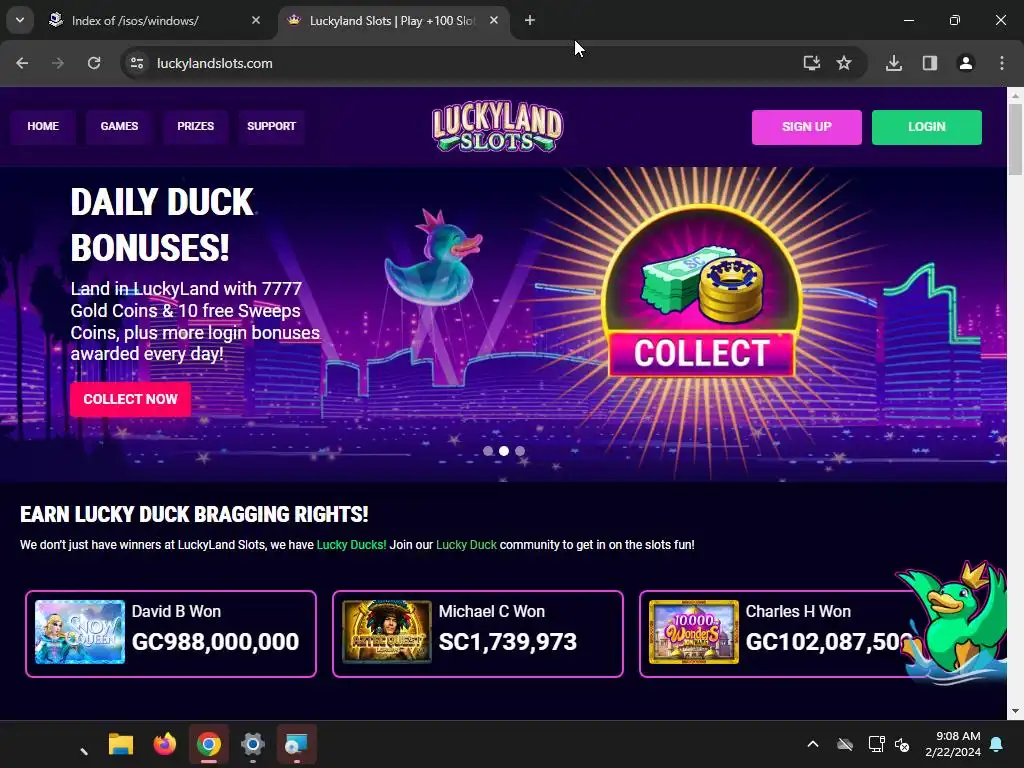Image resolution: width=1024 pixels, height=768 pixels.
Task: Open Settings gear in the taskbar
Action: [x=253, y=744]
